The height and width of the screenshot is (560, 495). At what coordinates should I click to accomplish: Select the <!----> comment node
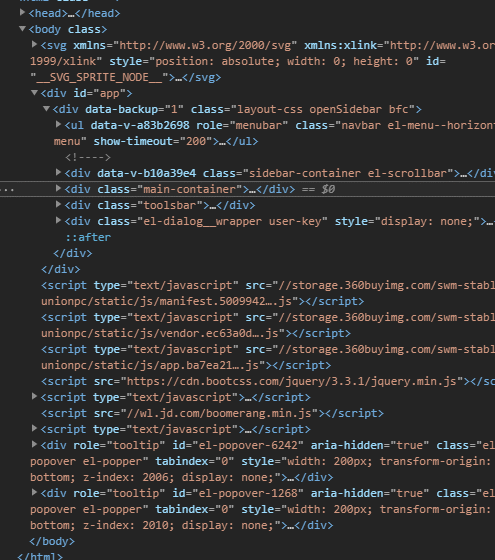point(88,157)
